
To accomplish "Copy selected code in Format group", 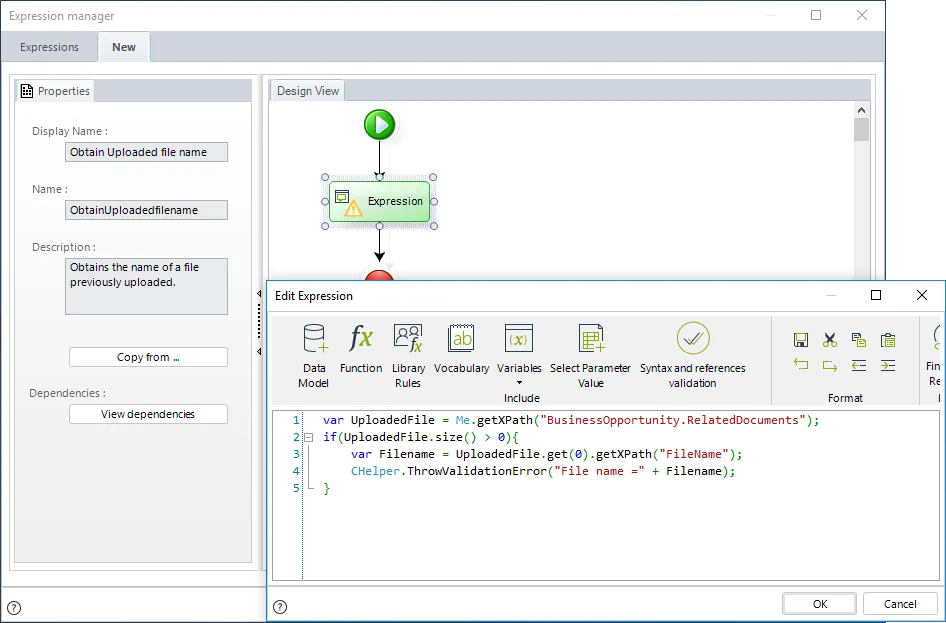I will point(859,340).
